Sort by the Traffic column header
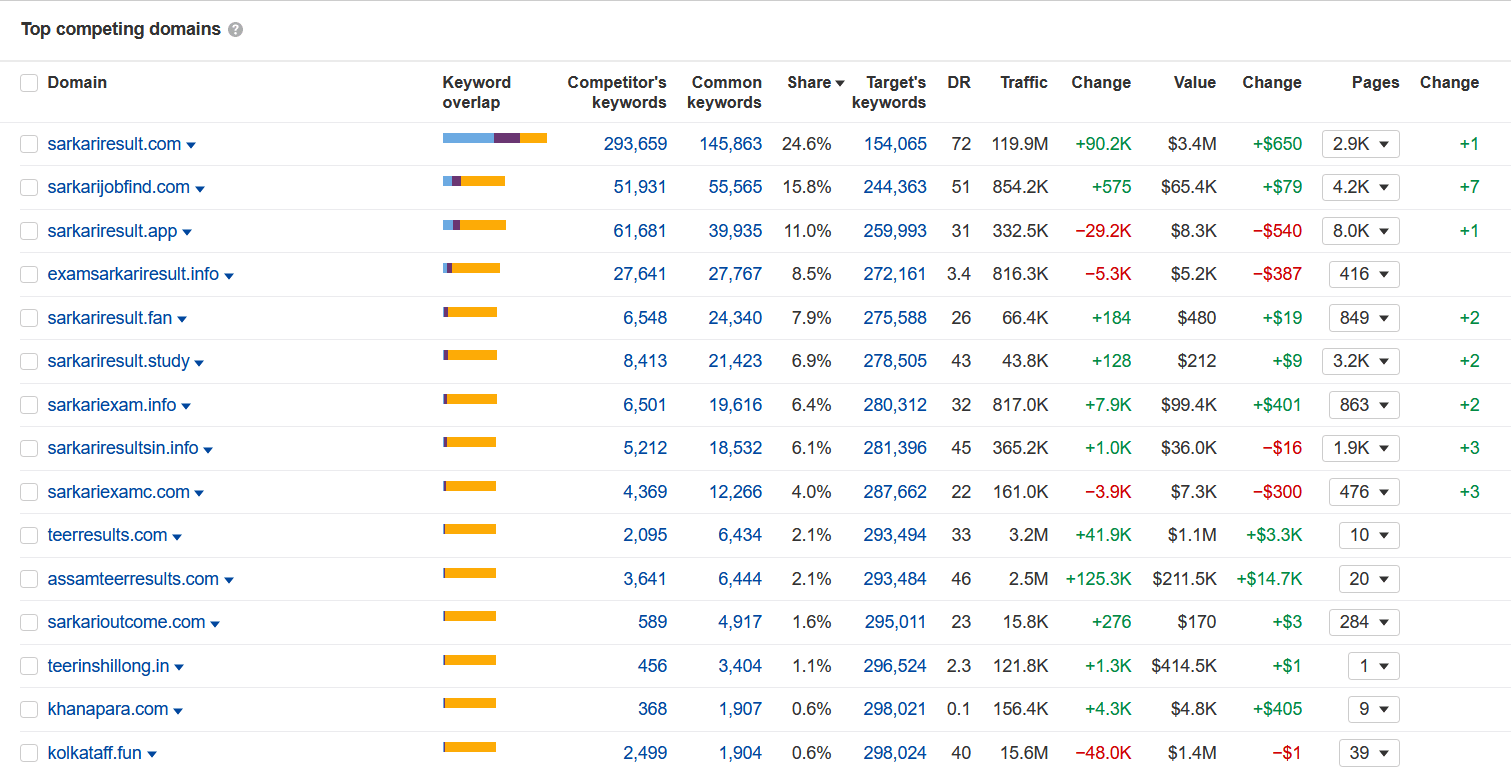This screenshot has width=1511, height=773. [1023, 83]
